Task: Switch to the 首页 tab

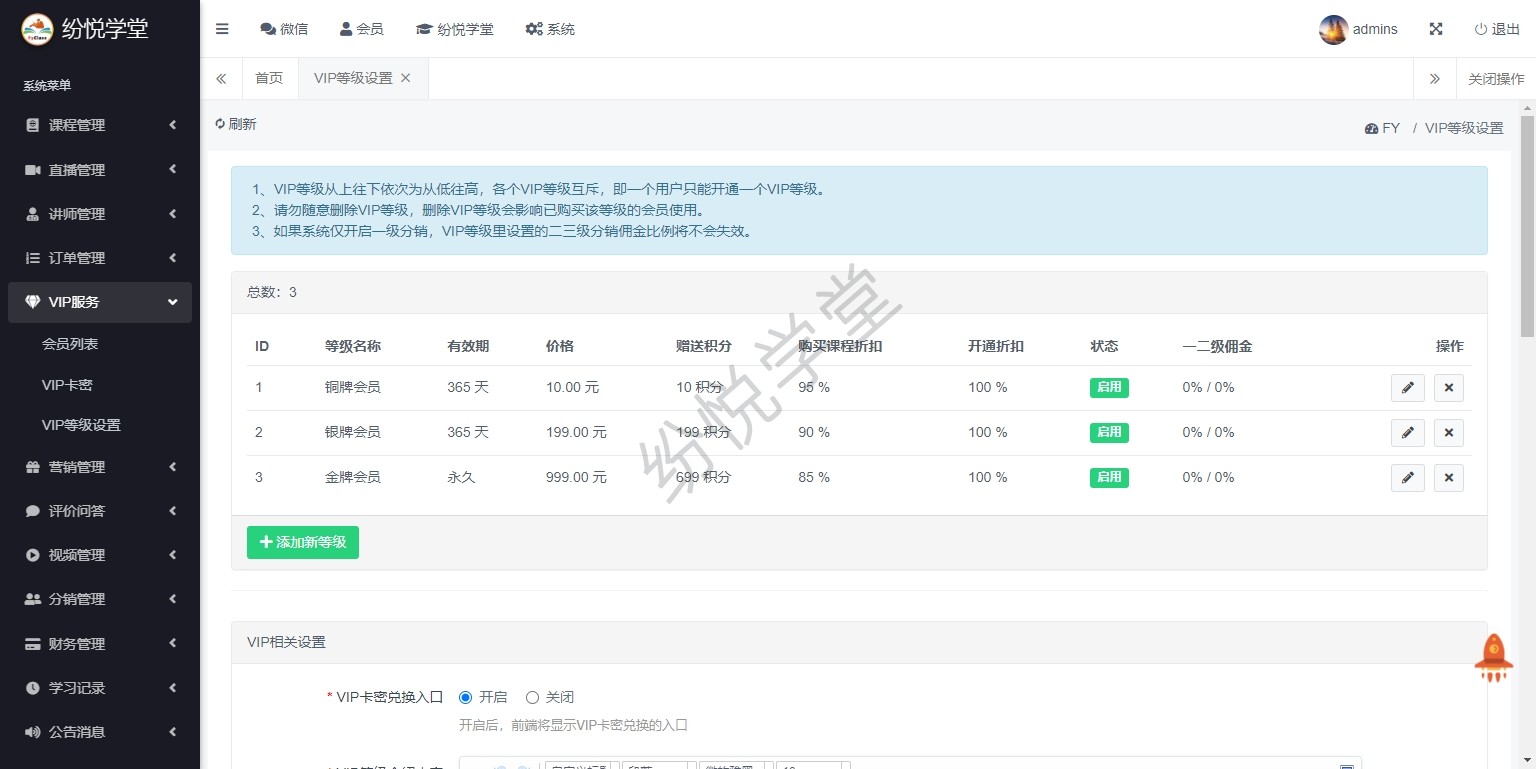Action: [269, 78]
